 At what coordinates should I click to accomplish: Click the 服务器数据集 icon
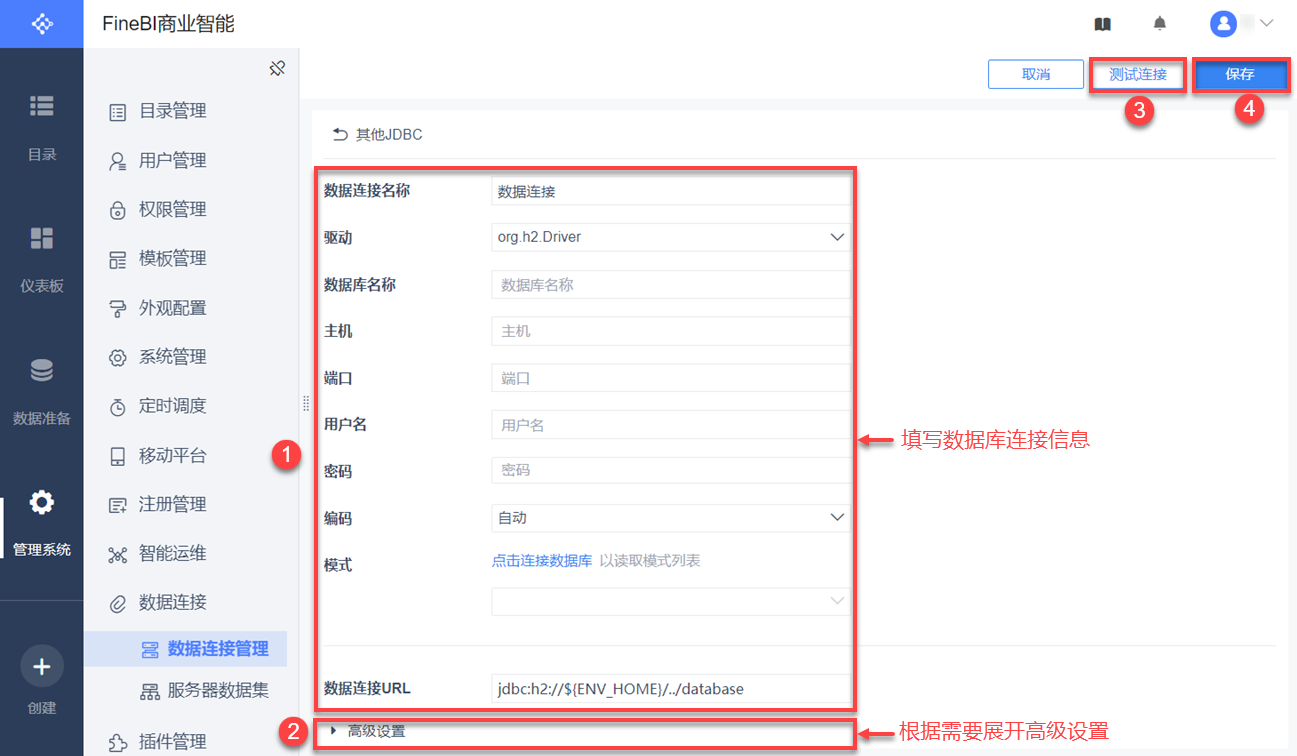[x=149, y=691]
